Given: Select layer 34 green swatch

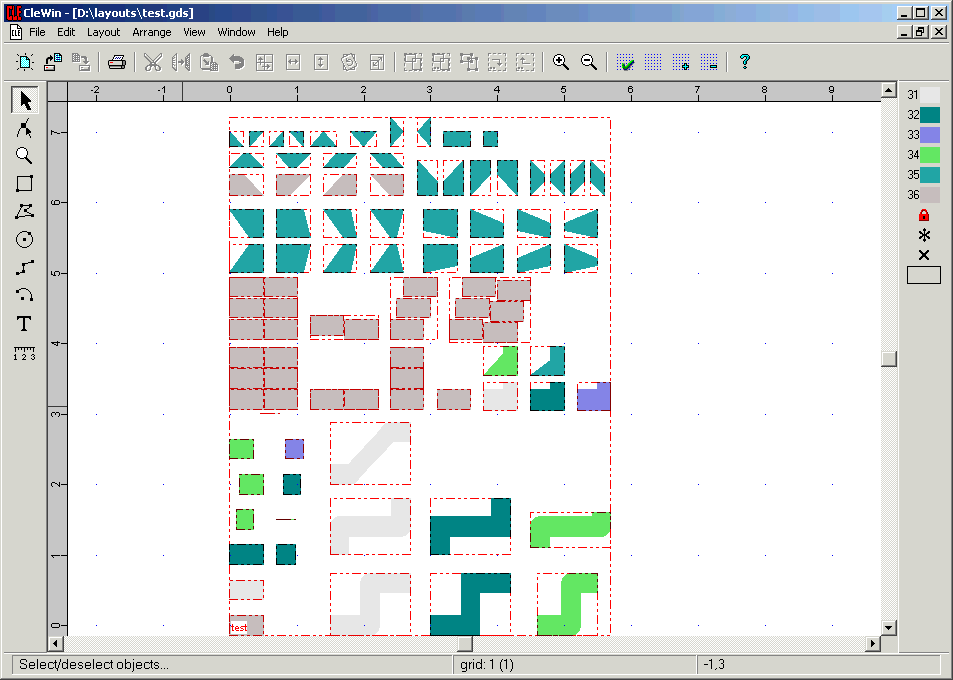Looking at the screenshot, I should pos(930,155).
